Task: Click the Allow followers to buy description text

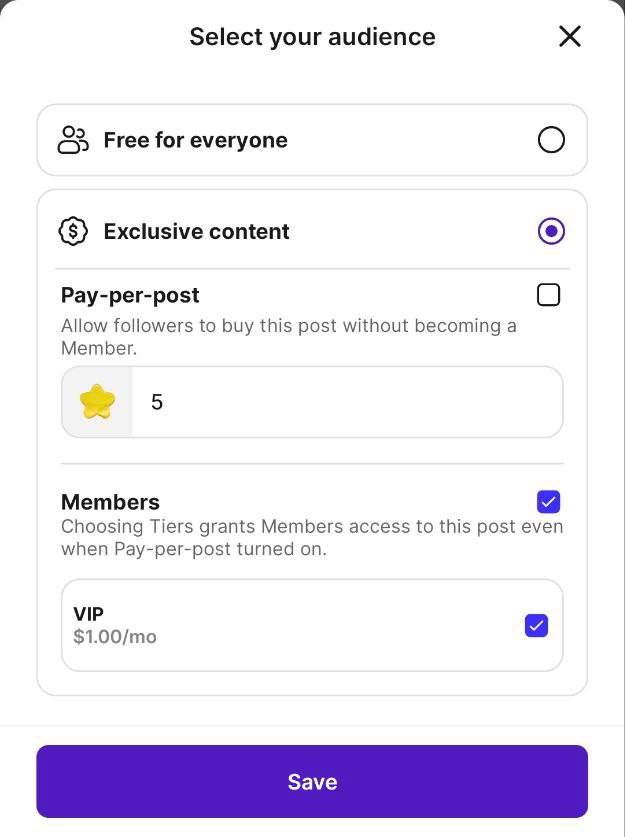Action: coord(289,337)
